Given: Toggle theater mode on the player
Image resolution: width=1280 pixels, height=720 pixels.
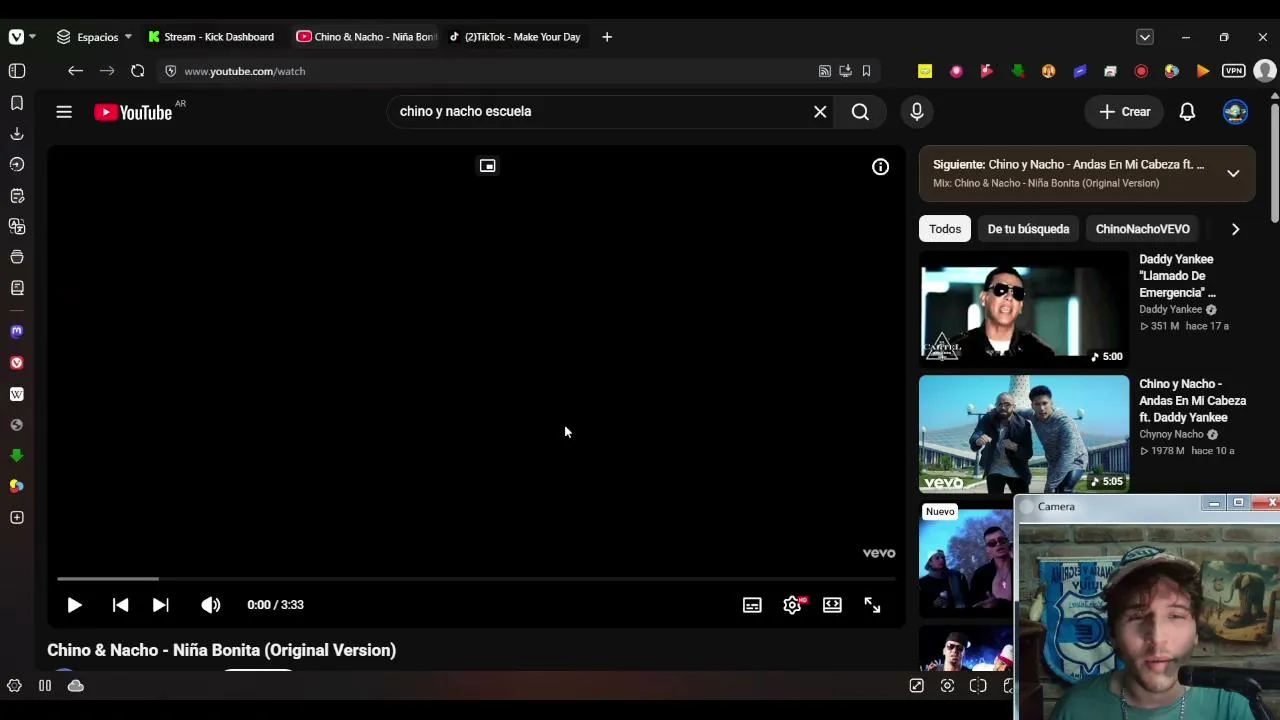Looking at the screenshot, I should point(832,605).
